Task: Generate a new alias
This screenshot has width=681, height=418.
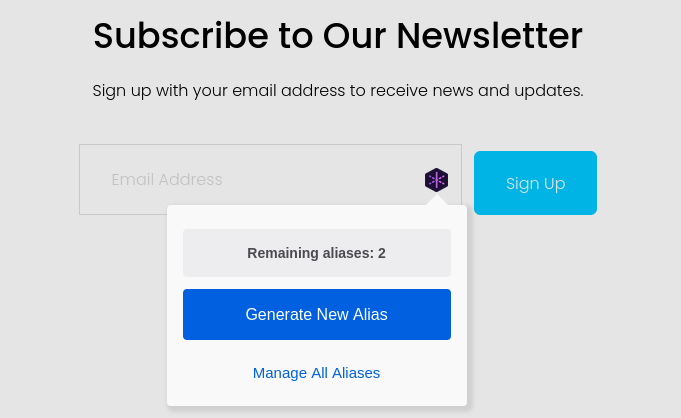Action: 316,314
